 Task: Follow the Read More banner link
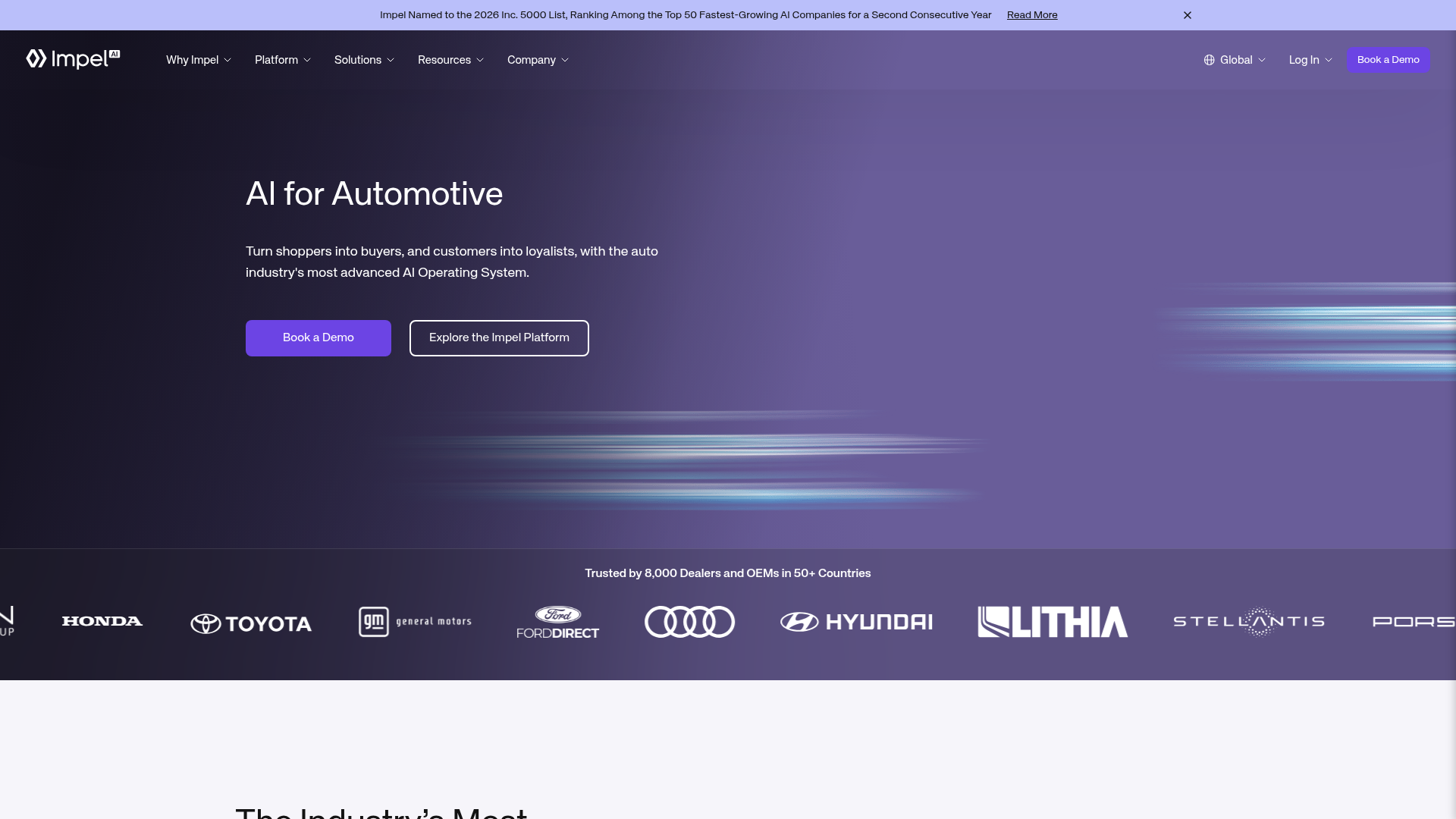tap(1032, 15)
